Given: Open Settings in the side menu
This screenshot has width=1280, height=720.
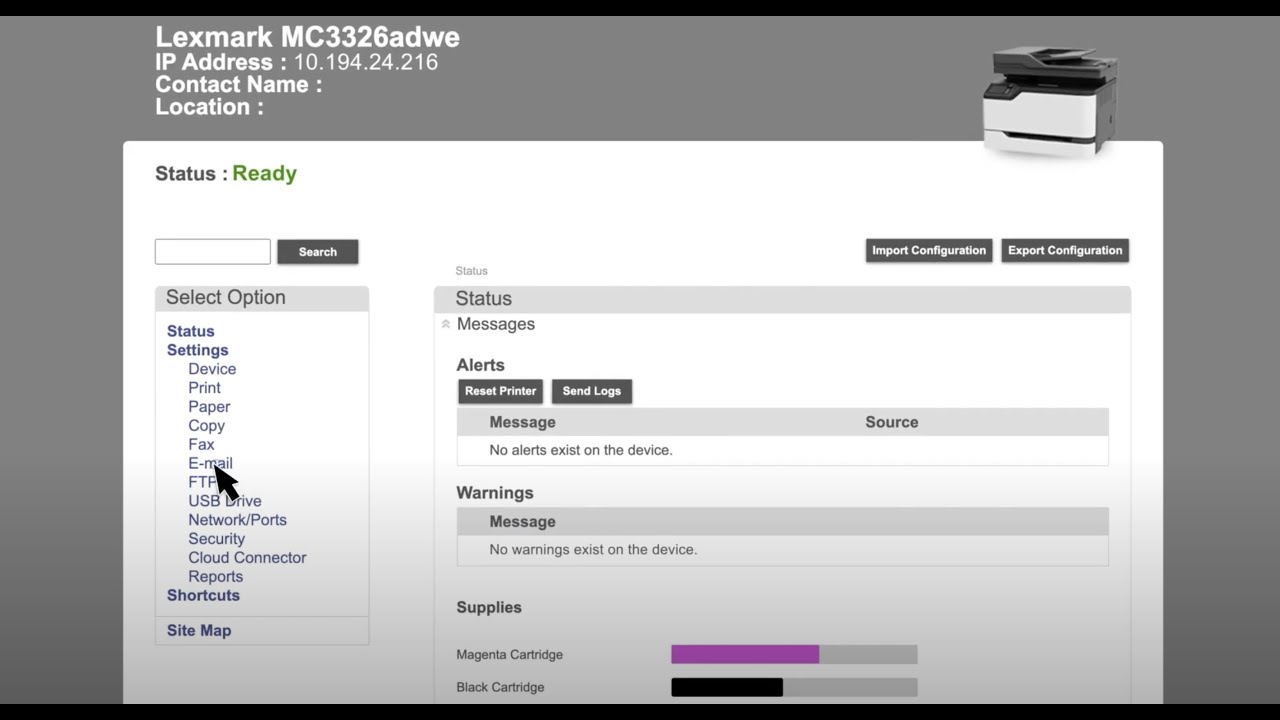Looking at the screenshot, I should click(198, 350).
